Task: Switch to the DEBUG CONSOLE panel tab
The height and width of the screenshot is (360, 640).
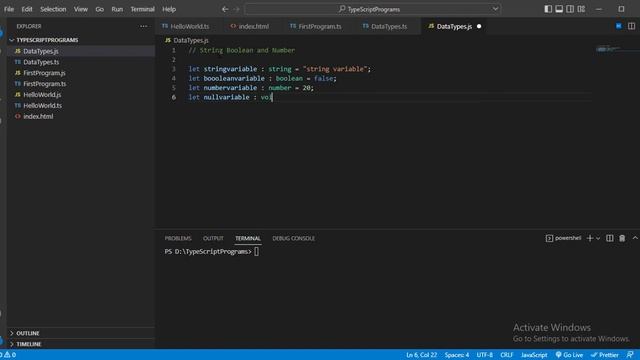Action: (293, 238)
